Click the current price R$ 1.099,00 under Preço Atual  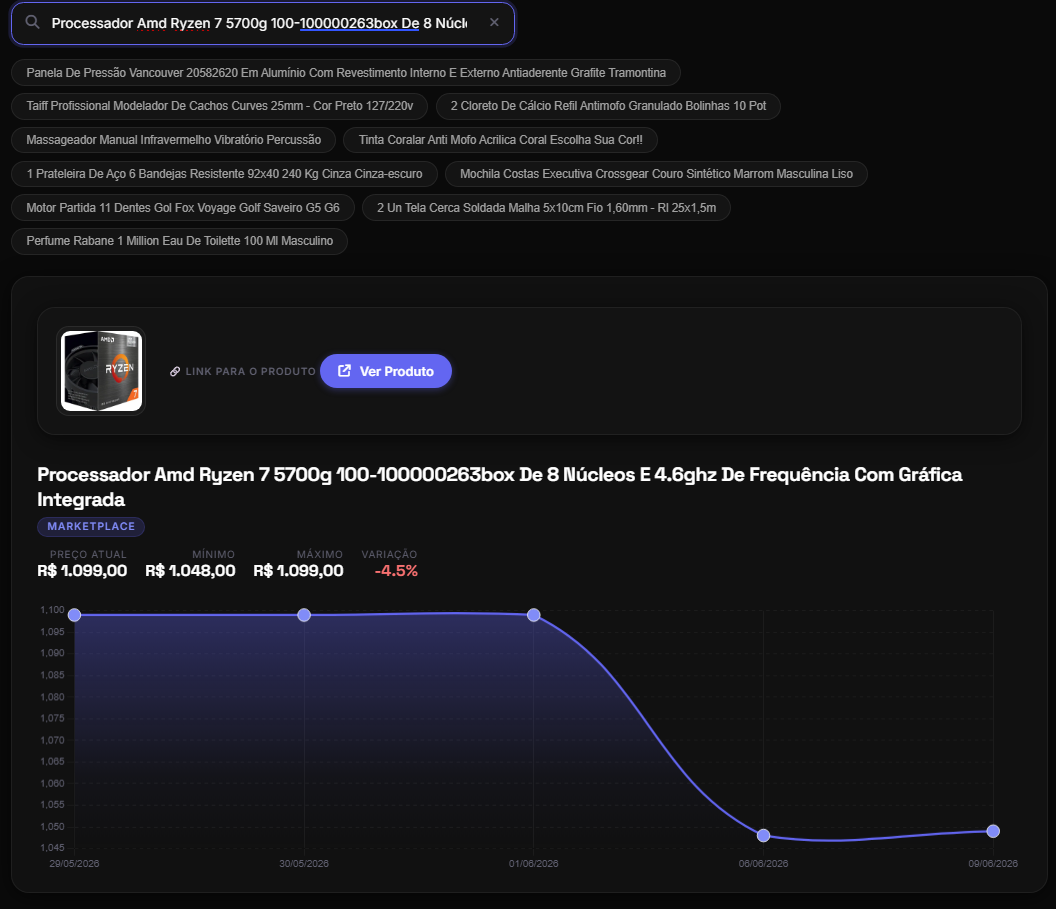tap(82, 571)
